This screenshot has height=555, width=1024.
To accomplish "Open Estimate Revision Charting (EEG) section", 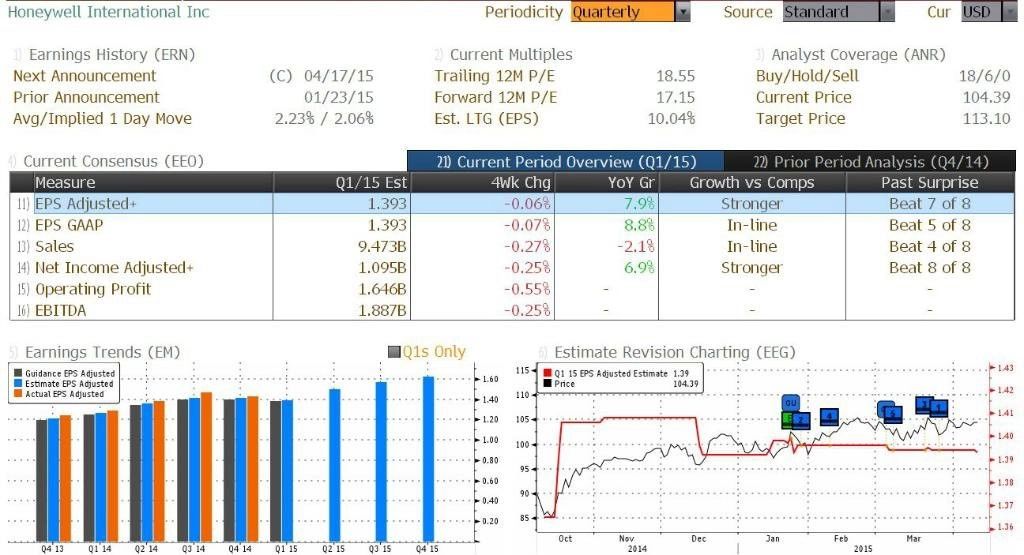I will point(675,353).
